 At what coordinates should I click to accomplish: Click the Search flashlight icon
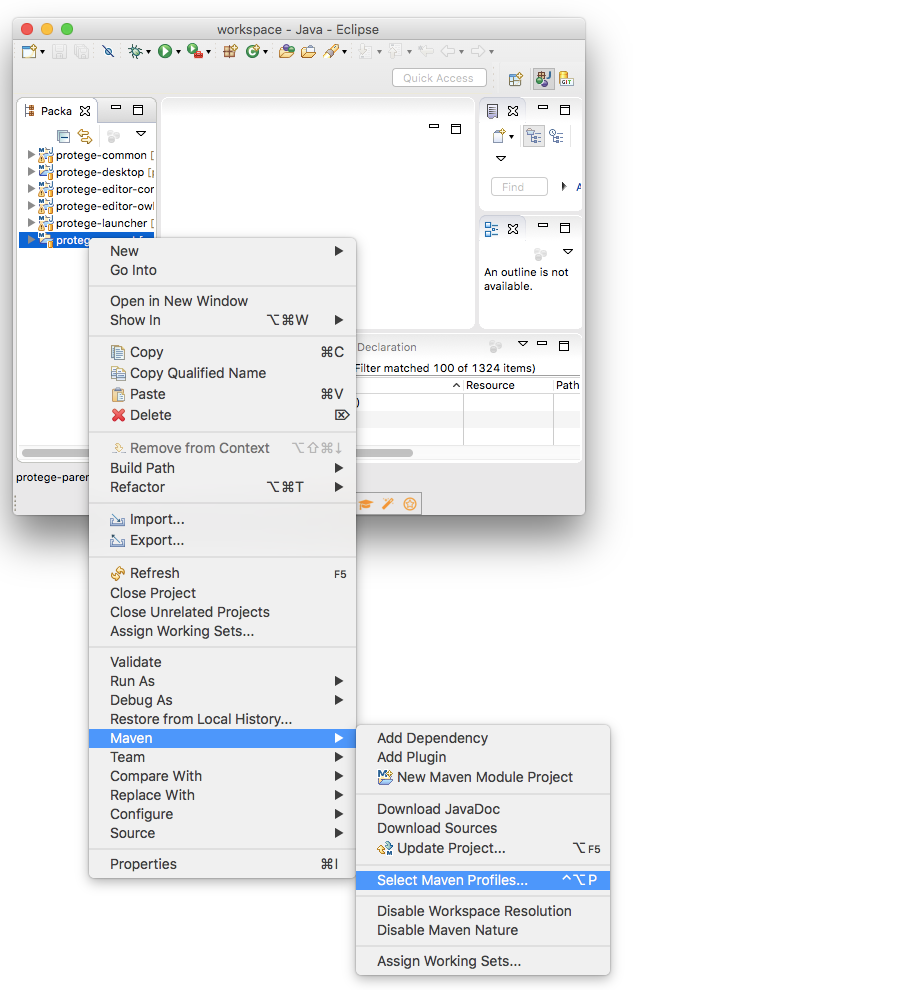point(331,51)
